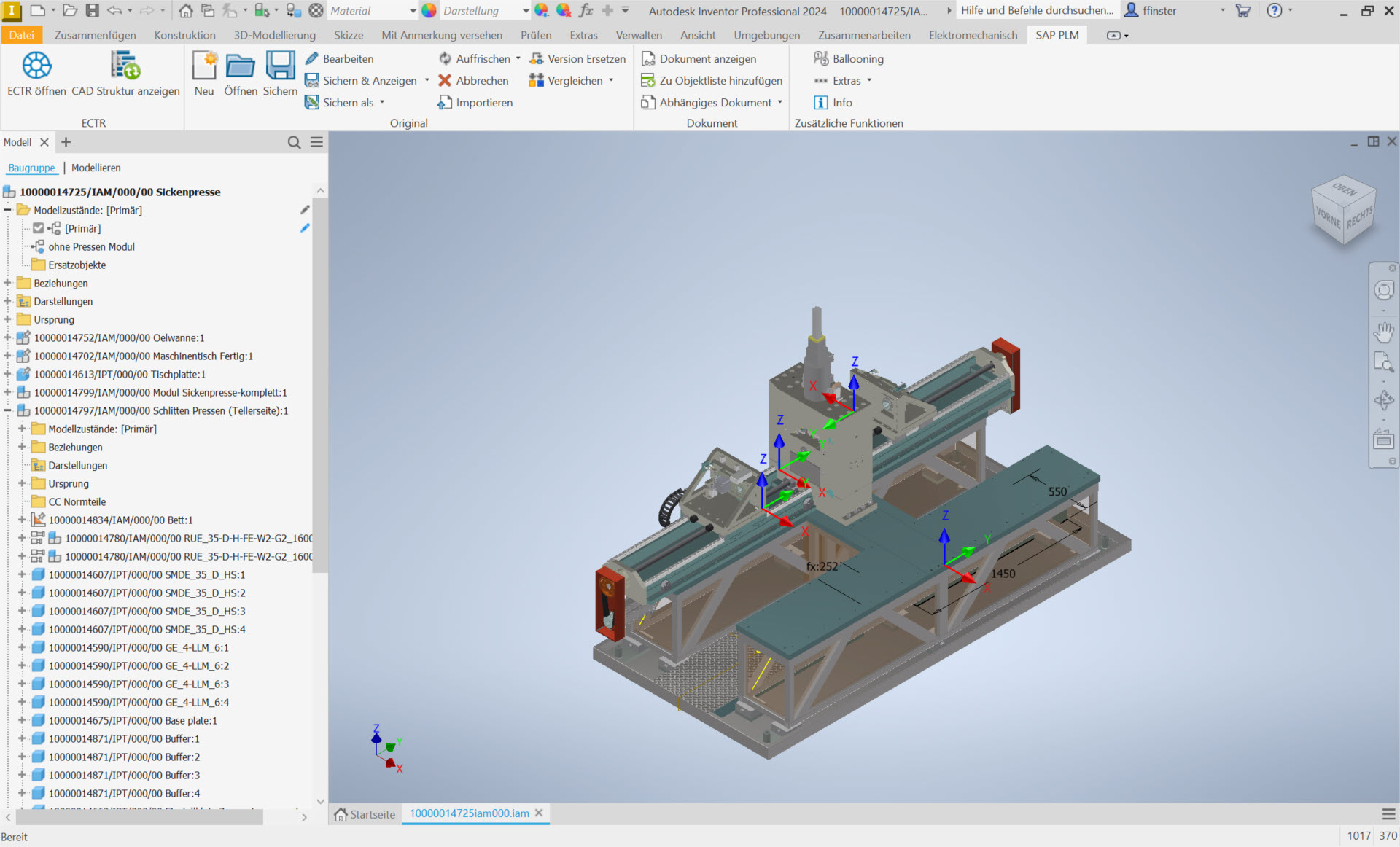1400x847 pixels.
Task: Switch to the Modellieren browser view
Action: click(96, 168)
